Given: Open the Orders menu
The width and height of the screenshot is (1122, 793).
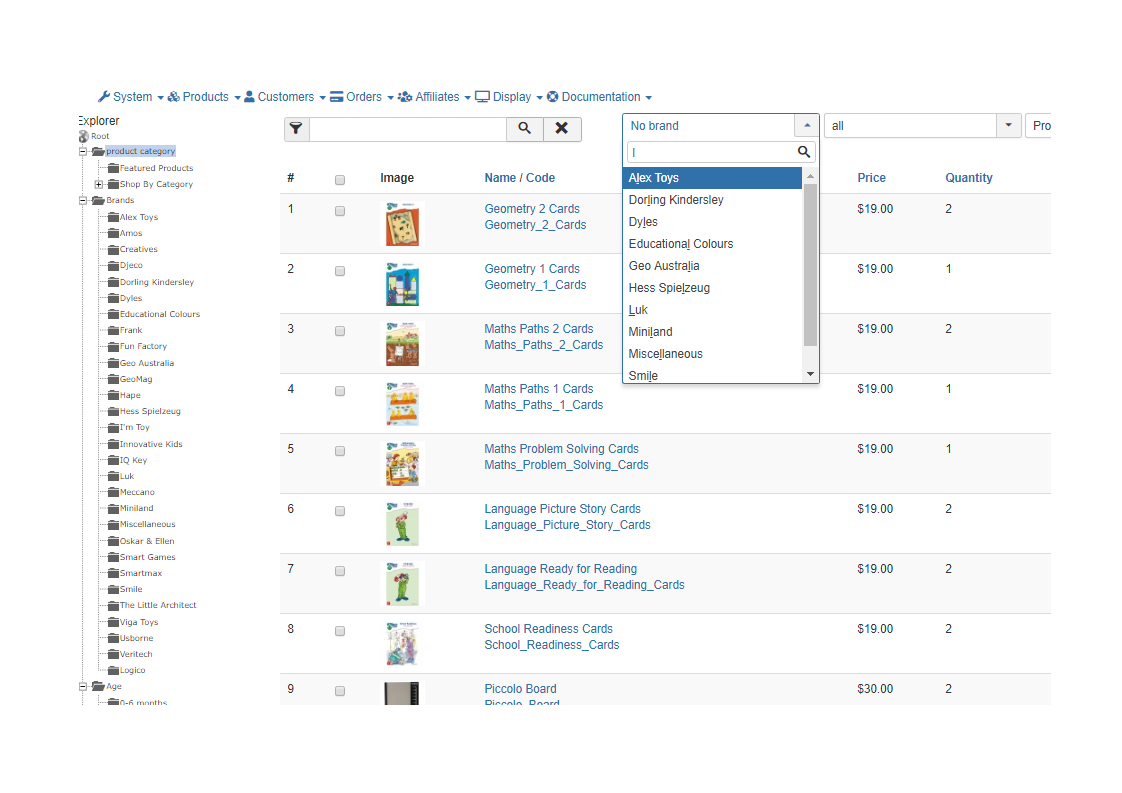Looking at the screenshot, I should pyautogui.click(x=362, y=97).
